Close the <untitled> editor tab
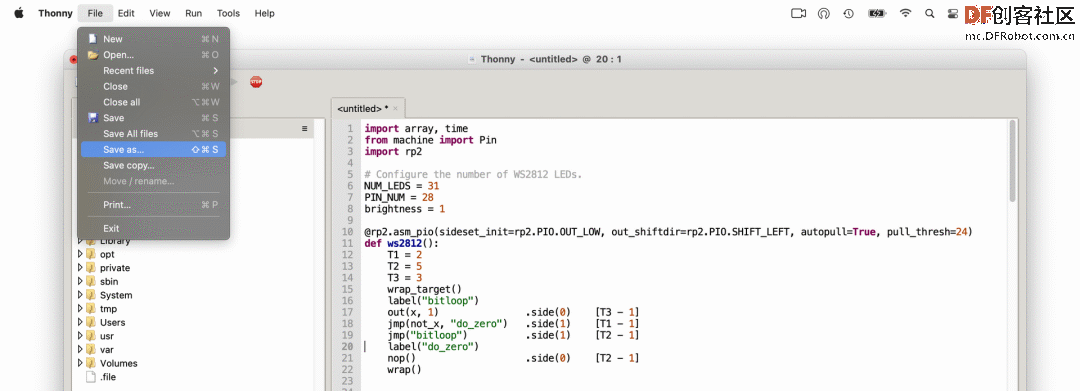The height and width of the screenshot is (391, 1080). pos(395,109)
